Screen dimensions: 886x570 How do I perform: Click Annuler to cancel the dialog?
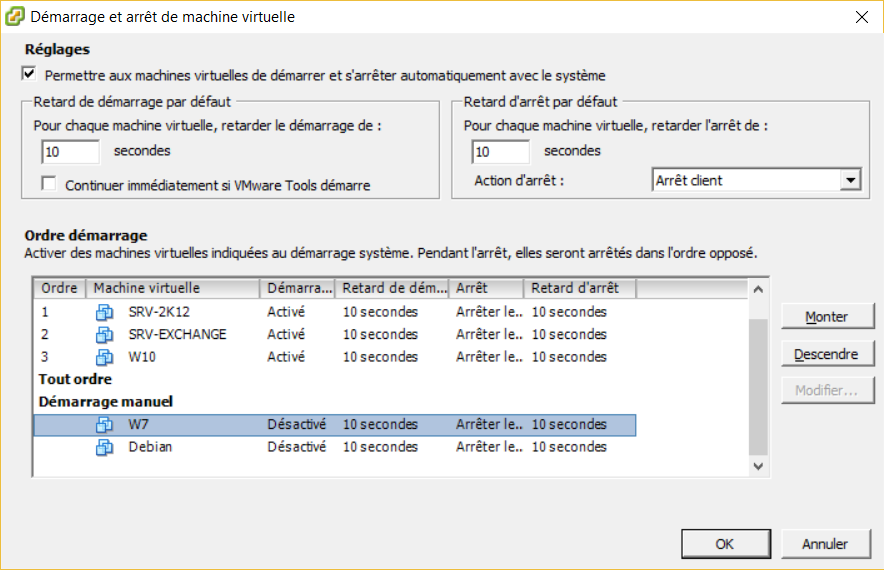coord(826,544)
